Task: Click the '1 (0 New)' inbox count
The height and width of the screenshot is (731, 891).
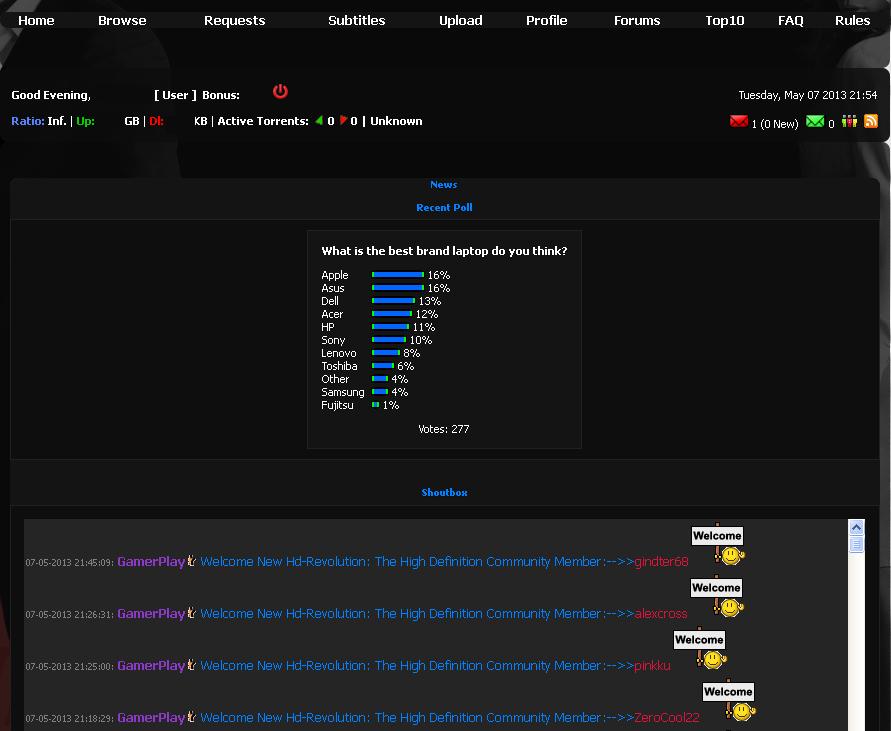Action: [775, 124]
